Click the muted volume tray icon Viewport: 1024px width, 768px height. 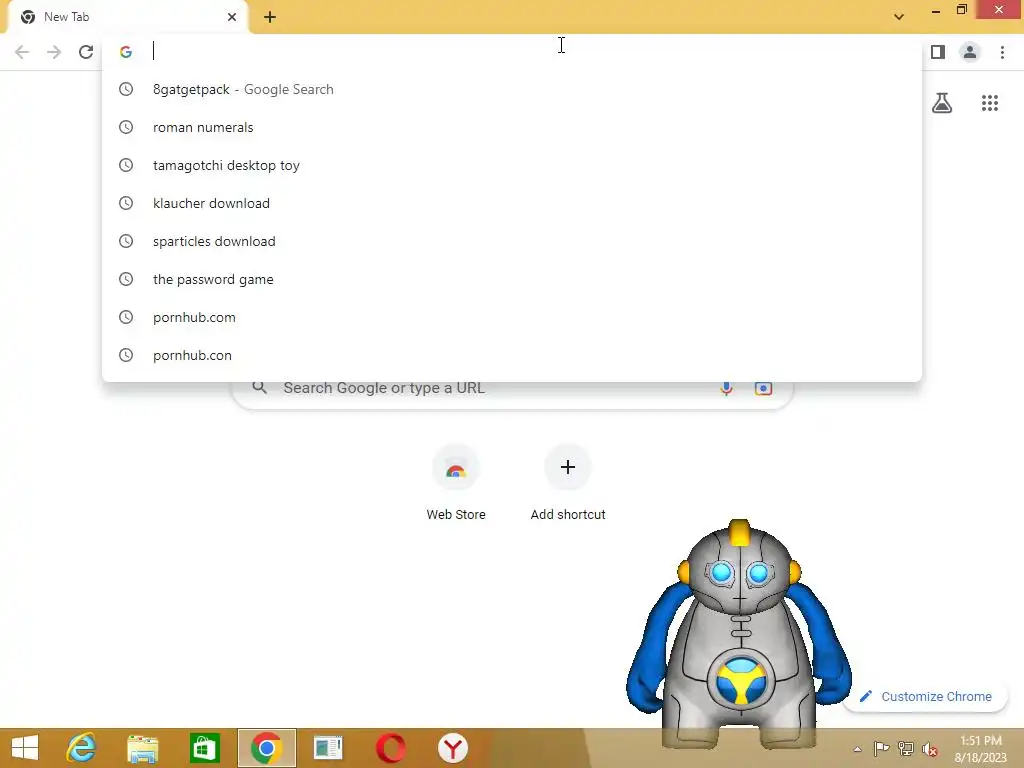tap(930, 749)
